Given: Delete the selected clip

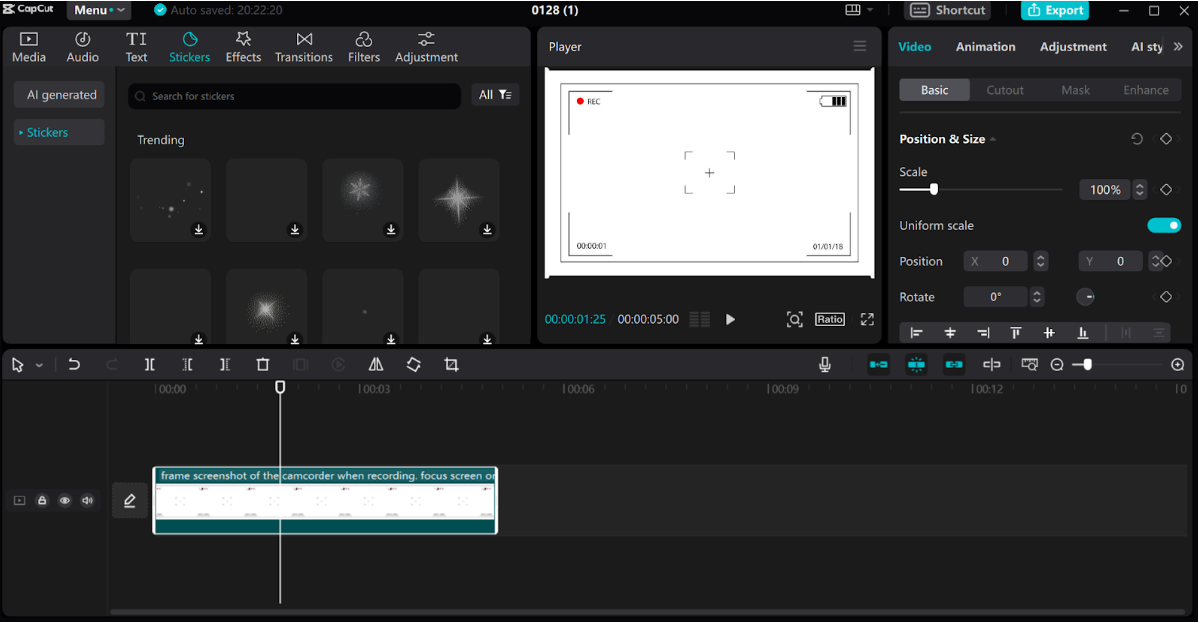Looking at the screenshot, I should tap(263, 364).
